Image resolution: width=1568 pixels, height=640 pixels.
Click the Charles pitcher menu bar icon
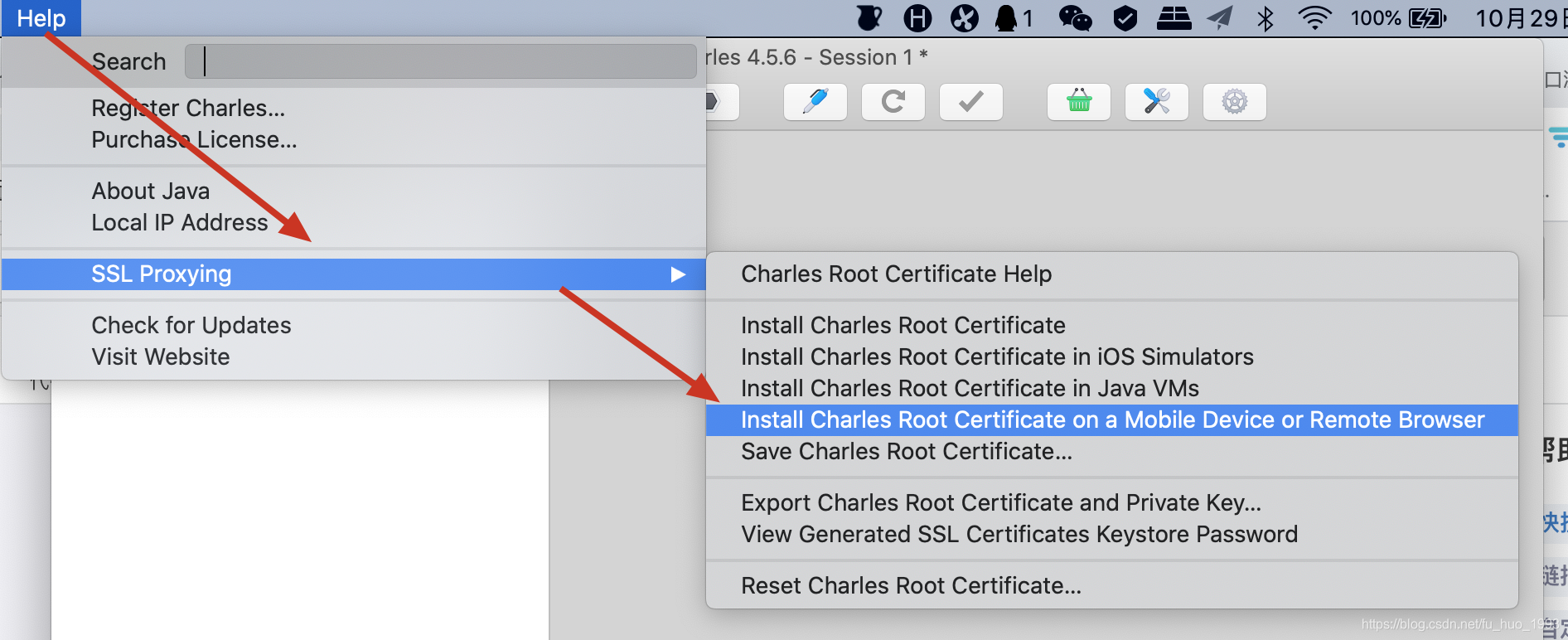tap(869, 18)
